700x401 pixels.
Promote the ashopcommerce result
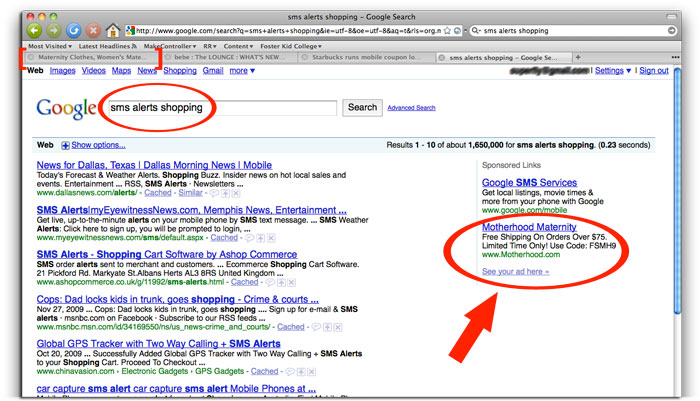point(281,282)
